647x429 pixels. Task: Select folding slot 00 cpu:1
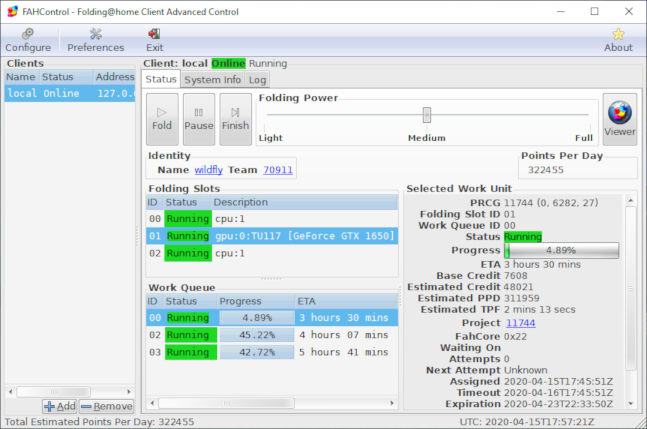point(272,219)
